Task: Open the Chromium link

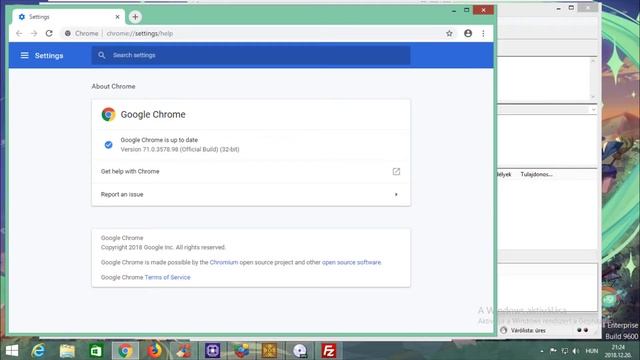Action: [224, 262]
